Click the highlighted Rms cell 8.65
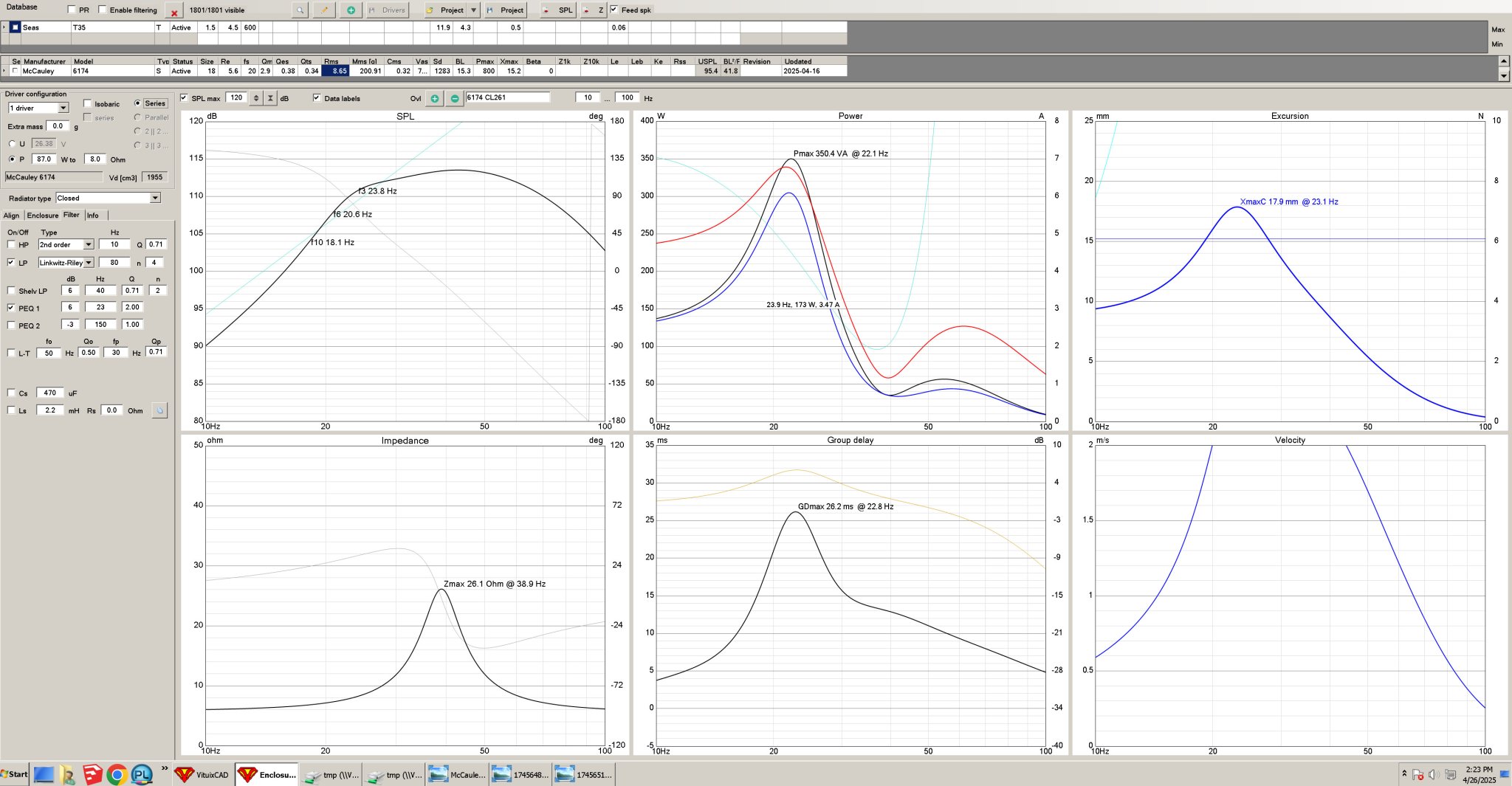 334,71
